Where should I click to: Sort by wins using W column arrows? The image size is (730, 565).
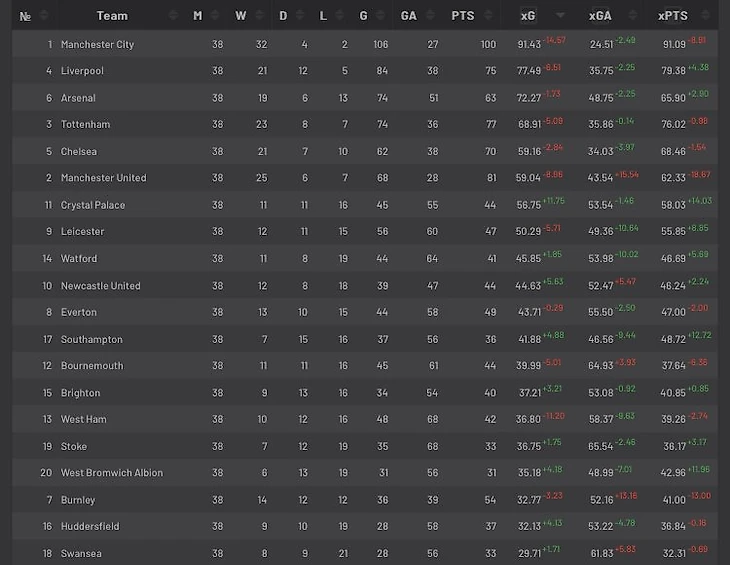pos(259,15)
